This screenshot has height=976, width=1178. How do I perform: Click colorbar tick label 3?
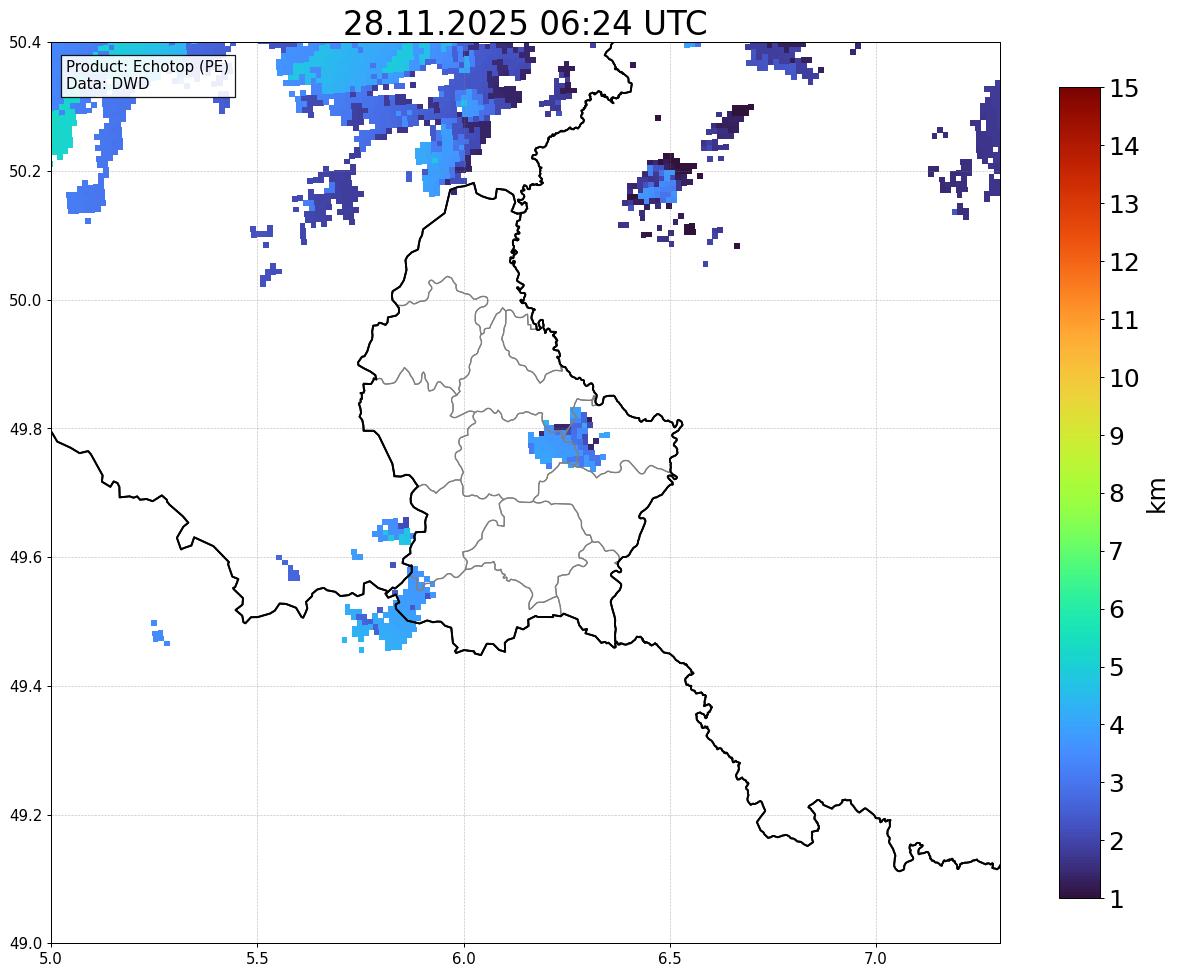1117,783
